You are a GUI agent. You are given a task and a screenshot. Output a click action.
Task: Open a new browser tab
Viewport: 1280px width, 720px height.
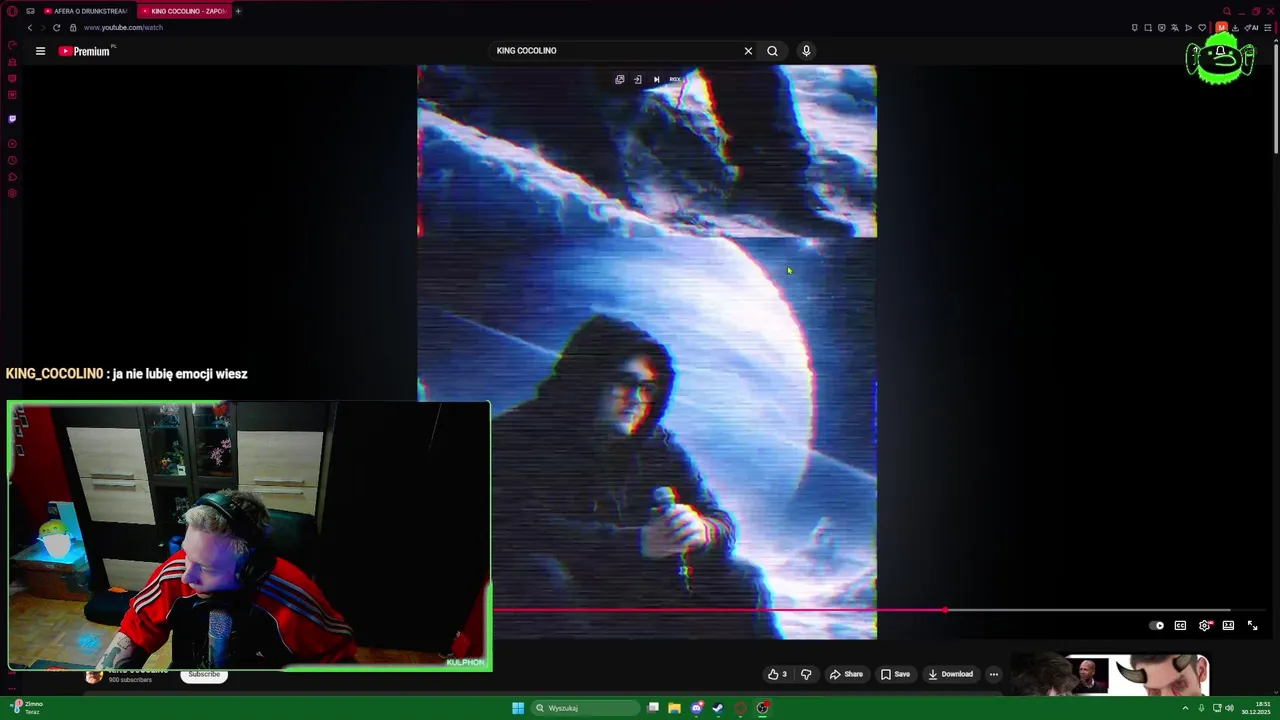(238, 11)
